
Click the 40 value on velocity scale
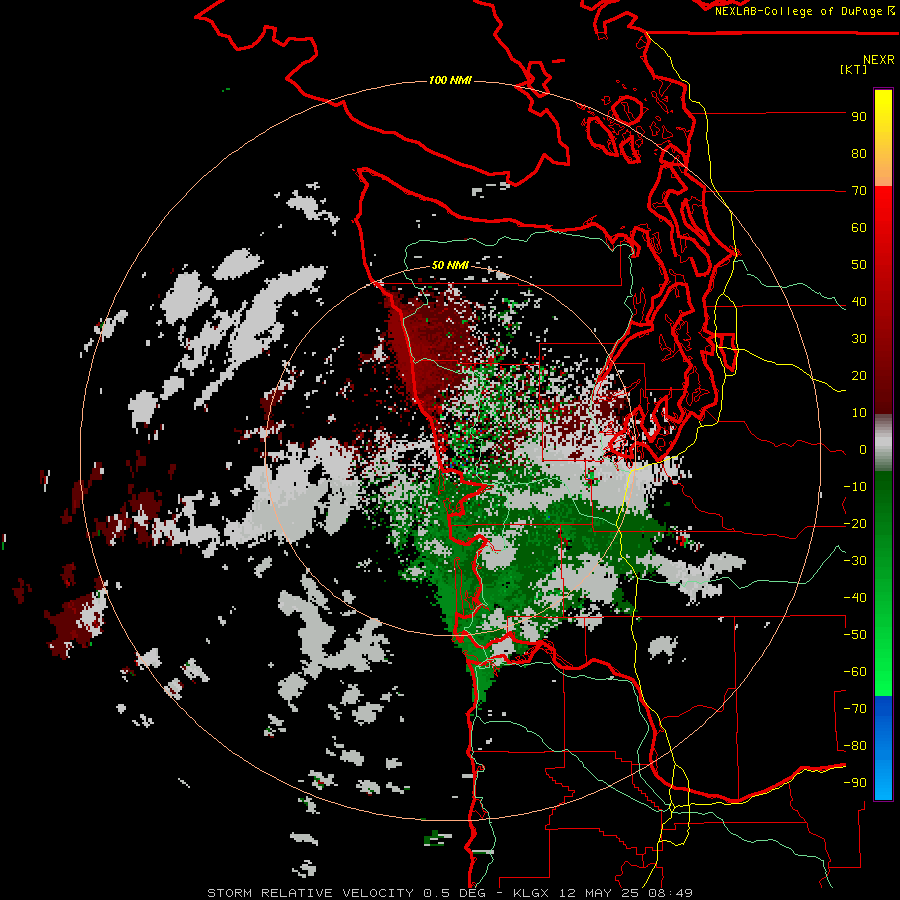pos(859,302)
